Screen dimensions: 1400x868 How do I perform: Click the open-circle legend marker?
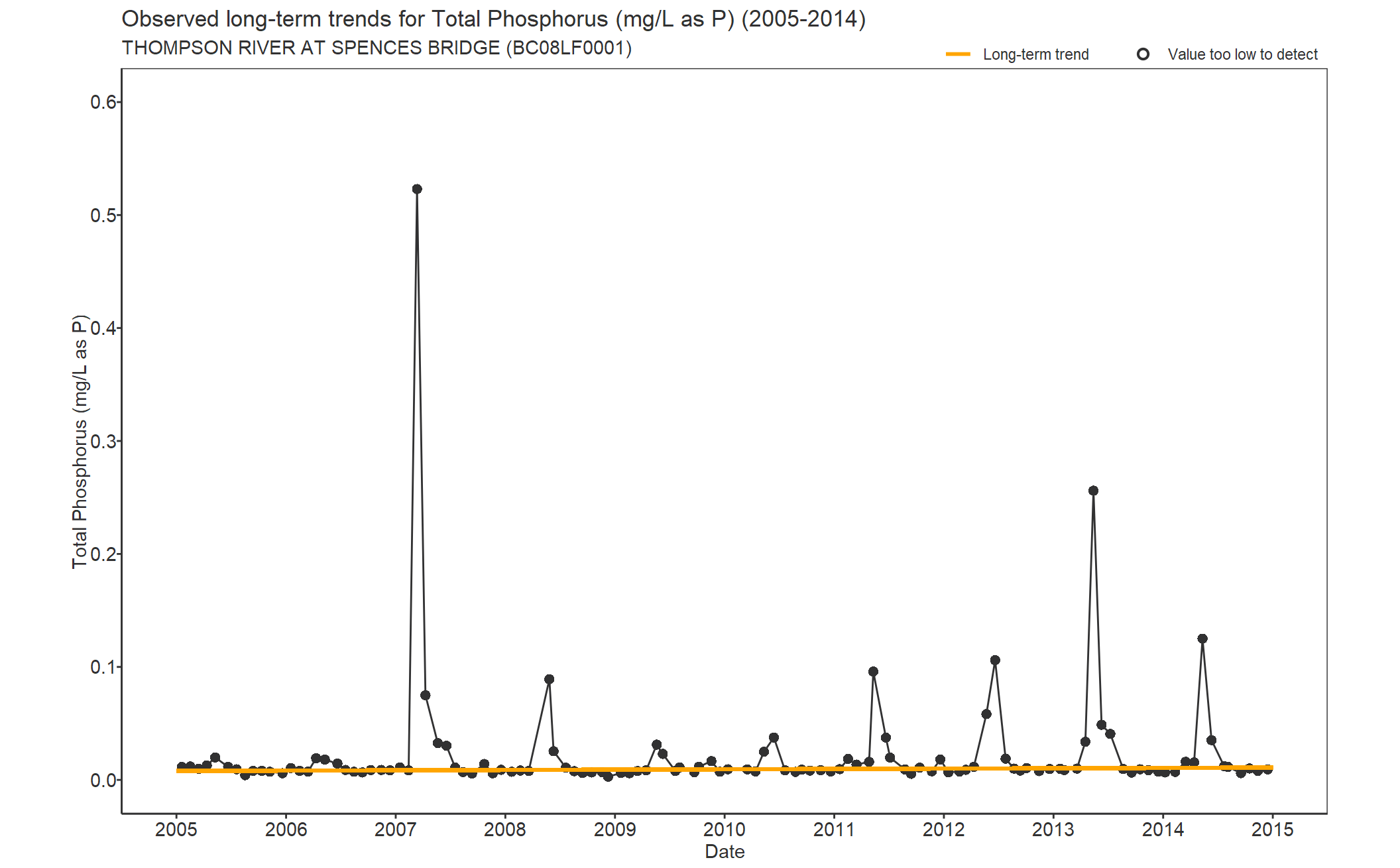click(x=1143, y=54)
